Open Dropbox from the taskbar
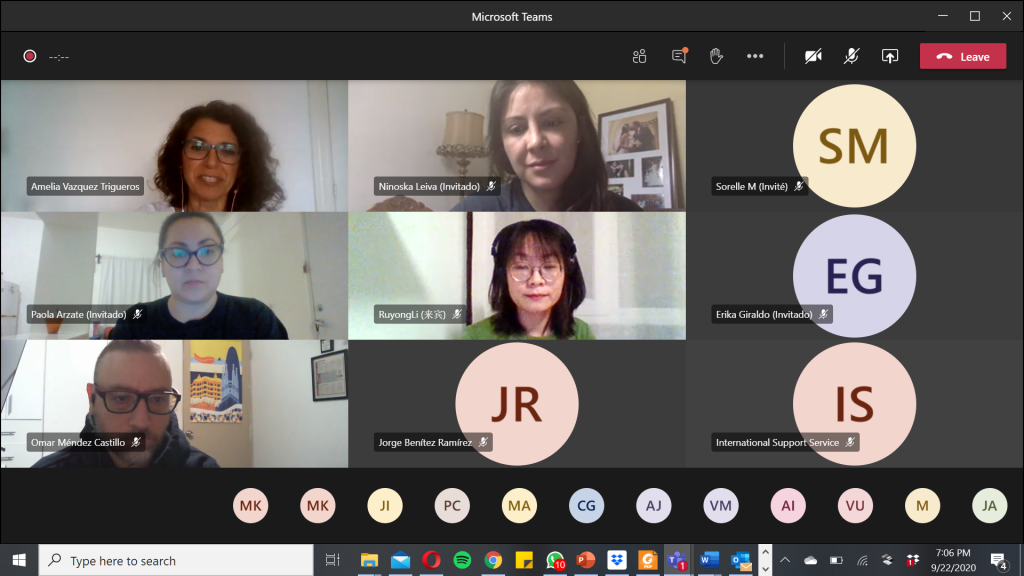The width and height of the screenshot is (1024, 576). (616, 560)
